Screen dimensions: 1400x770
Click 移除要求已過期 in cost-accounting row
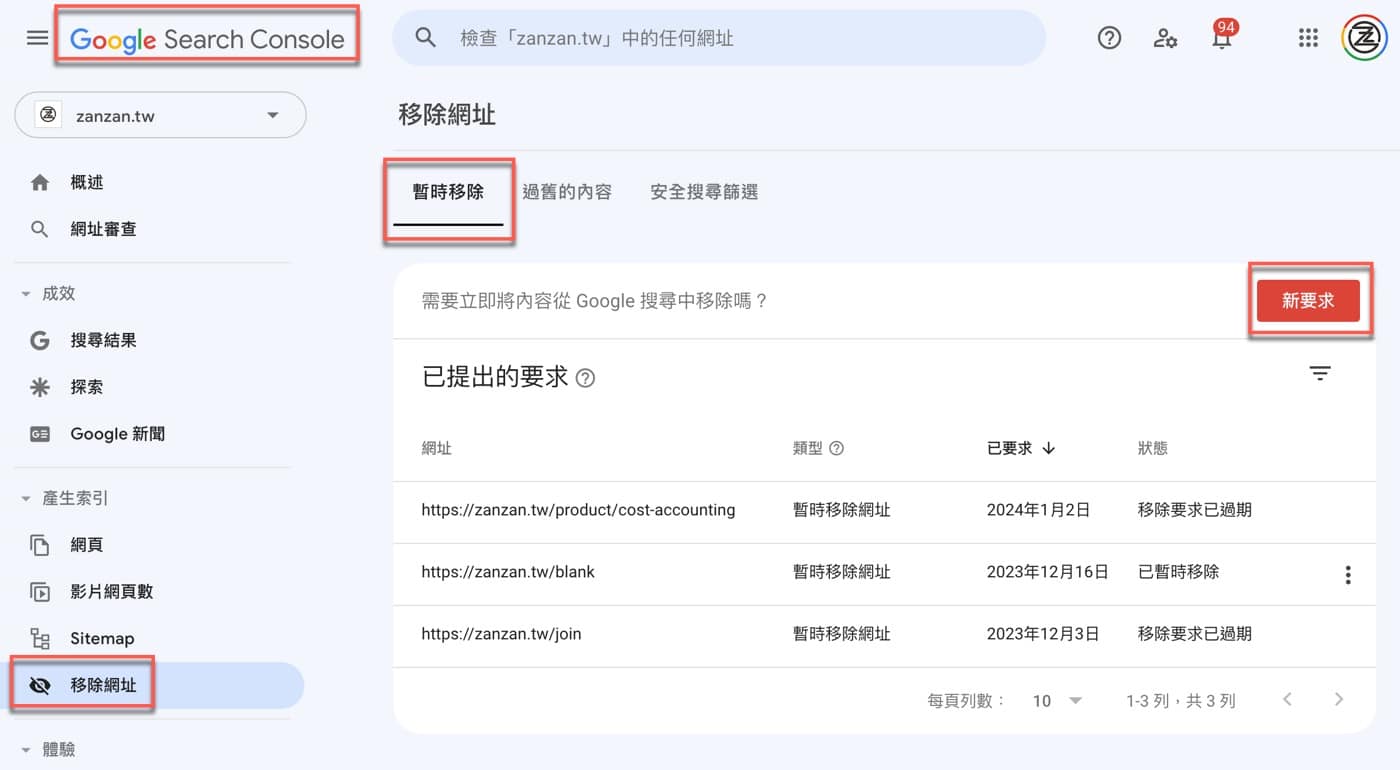(x=1195, y=510)
